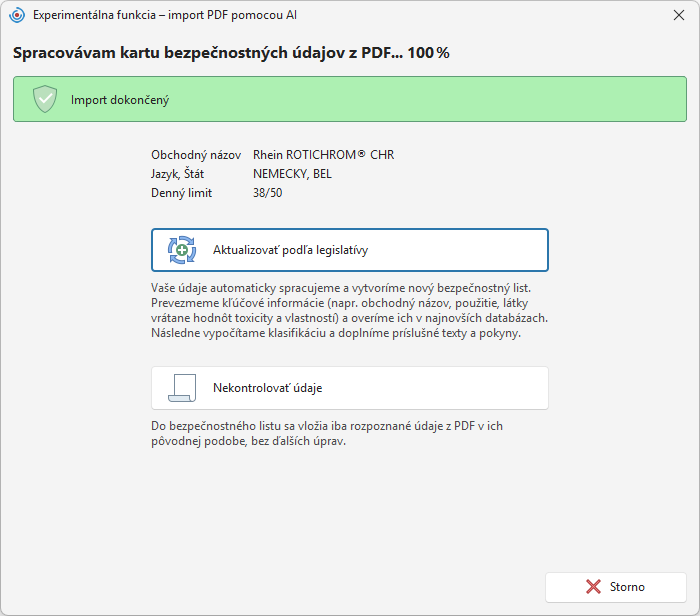Screen dimensions: 700x616
Task: Click the daily limit value '38/50'
Action: coord(267,193)
